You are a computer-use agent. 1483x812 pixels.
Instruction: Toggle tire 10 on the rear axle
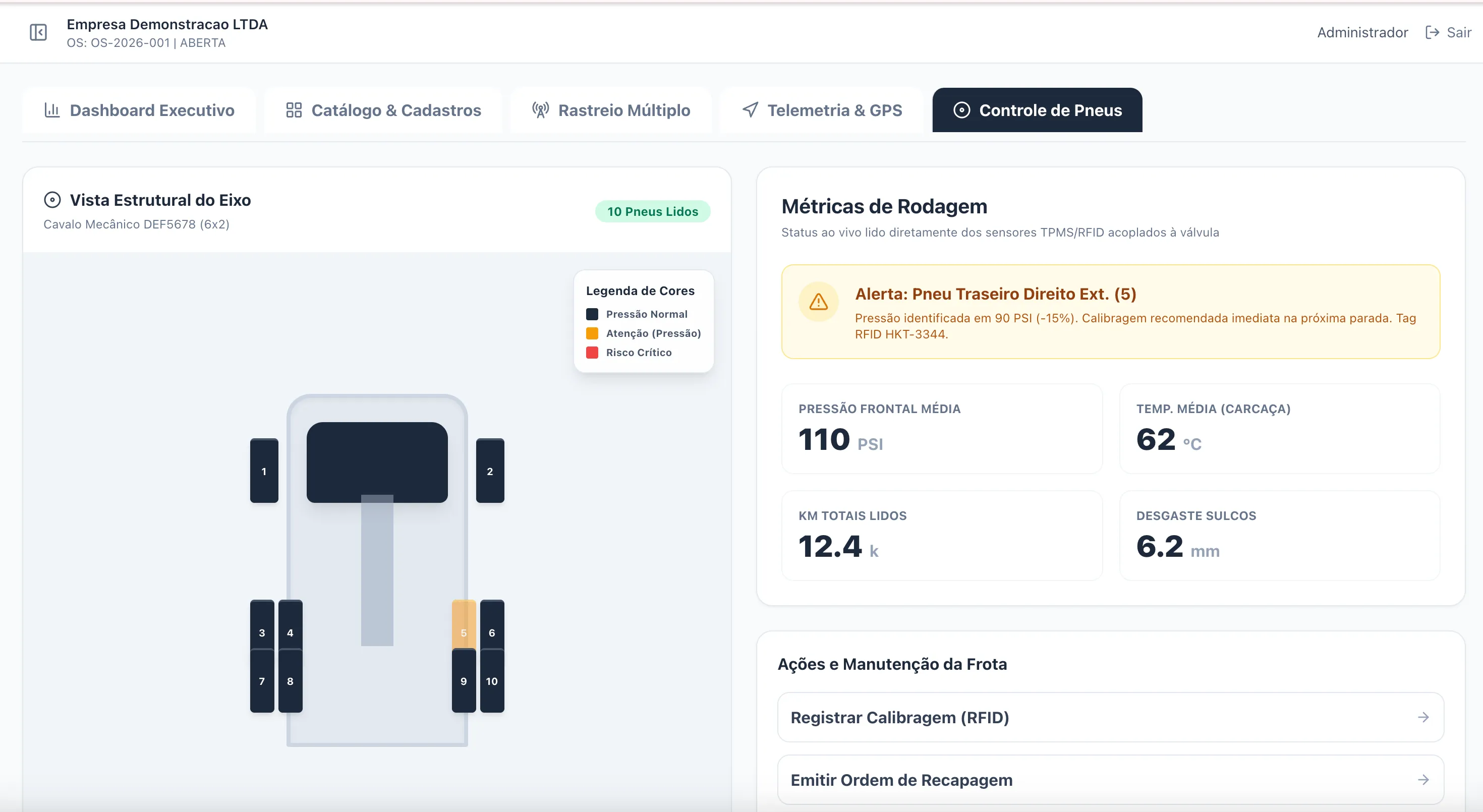(492, 681)
